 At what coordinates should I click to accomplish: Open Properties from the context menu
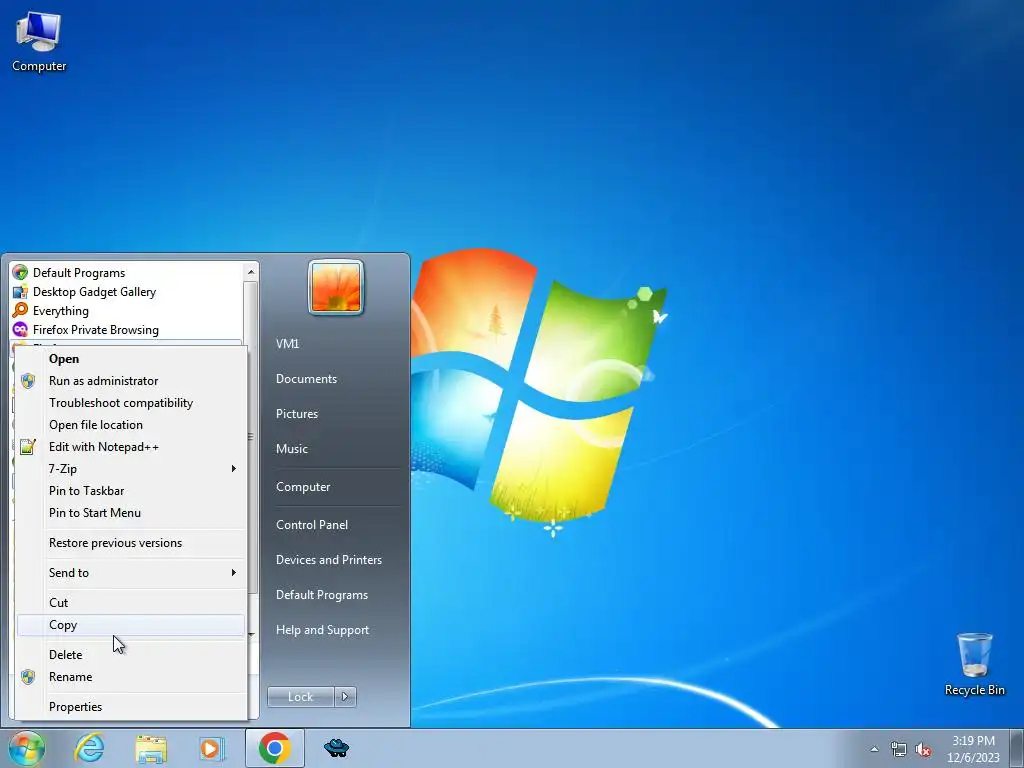pos(131,707)
